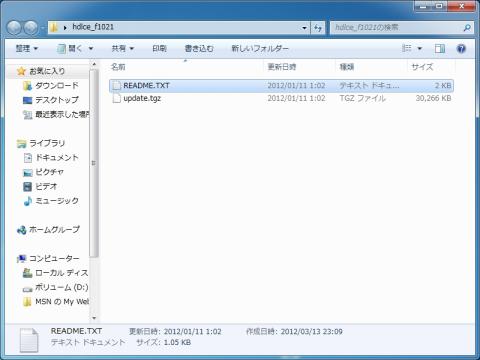Click the navigation pane scroll up arrow
This screenshot has width=480, height=360.
point(94,64)
